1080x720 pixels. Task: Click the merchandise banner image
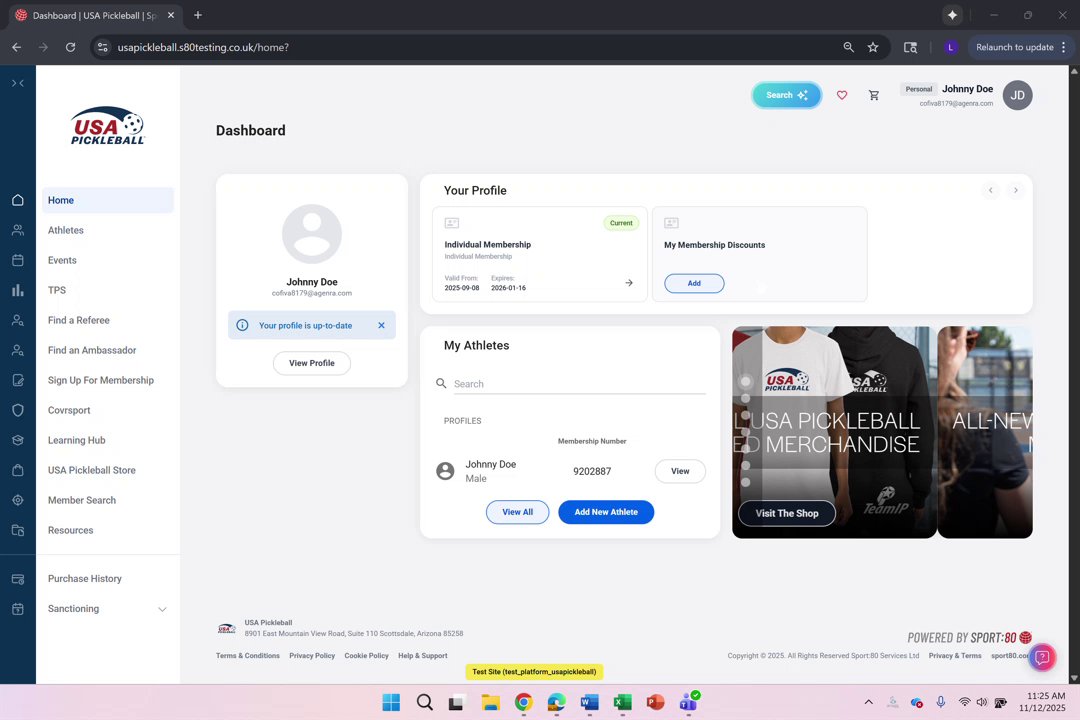coord(834,432)
